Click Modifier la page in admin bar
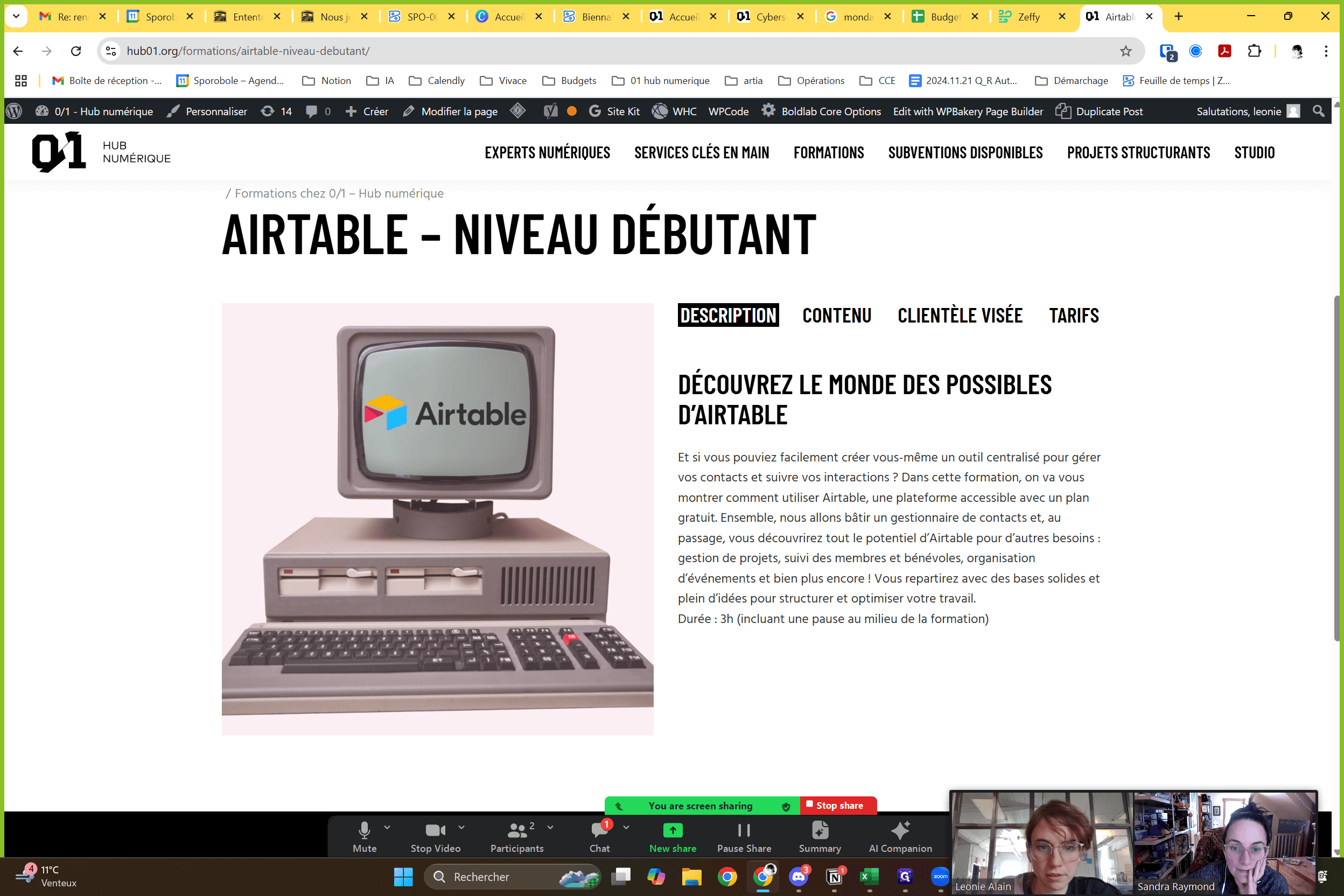This screenshot has width=1344, height=896. [x=450, y=111]
